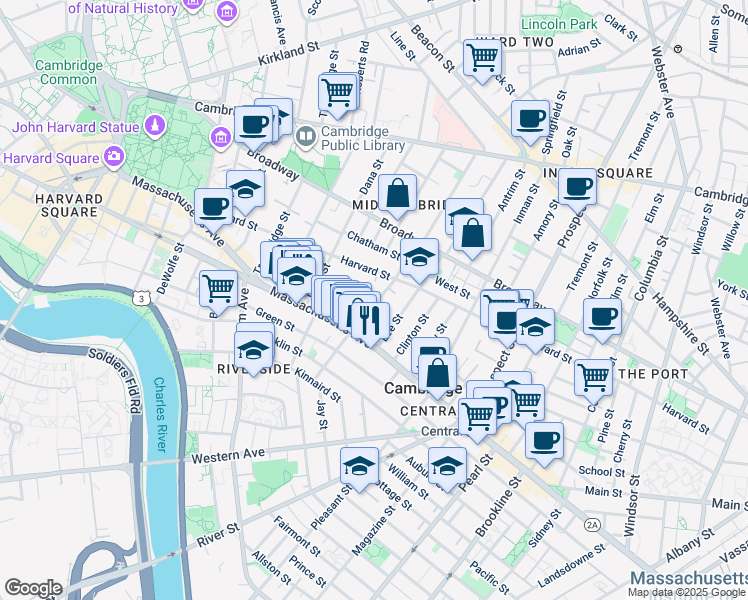The height and width of the screenshot is (600, 748).
Task: Click the Cambridge Public Library book icon
Action: pyautogui.click(x=305, y=137)
